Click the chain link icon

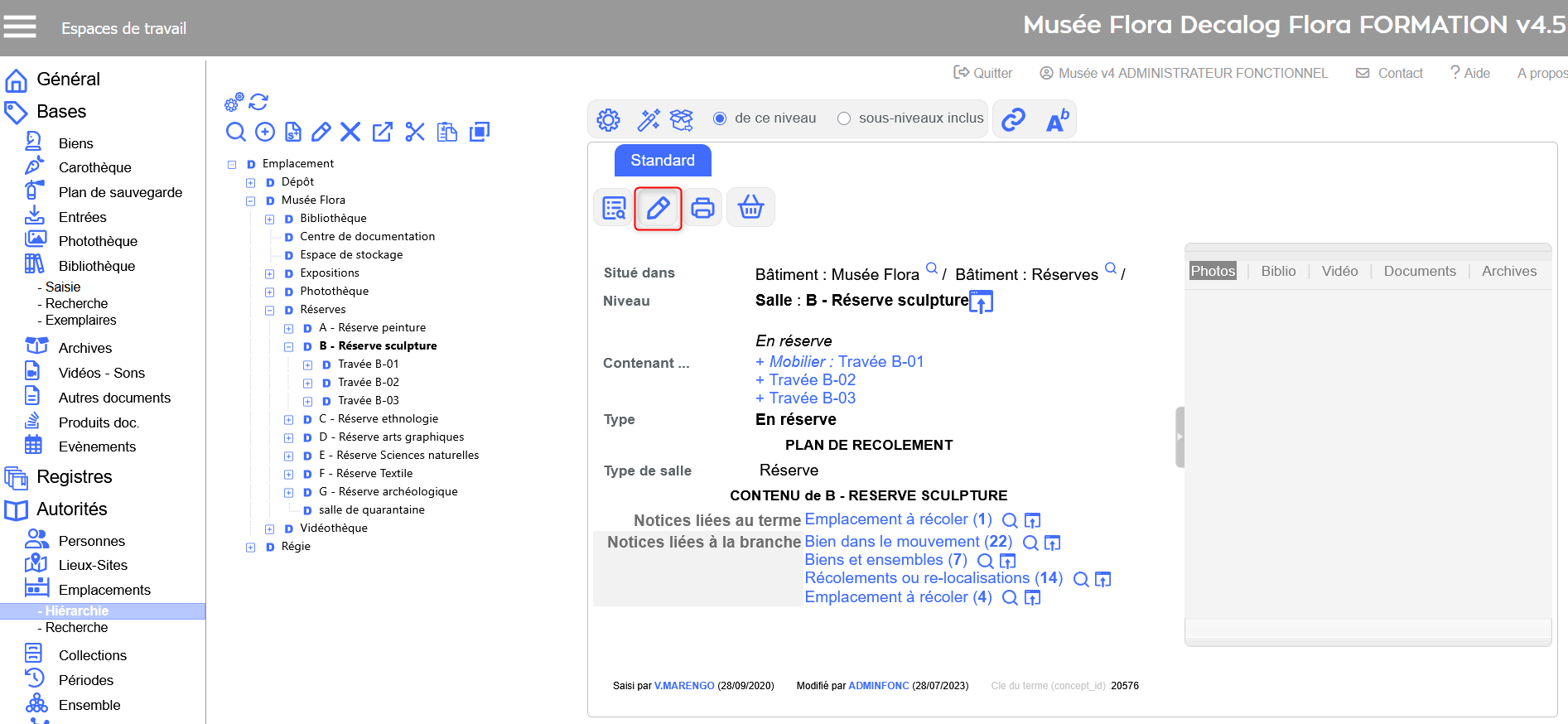pos(1013,119)
